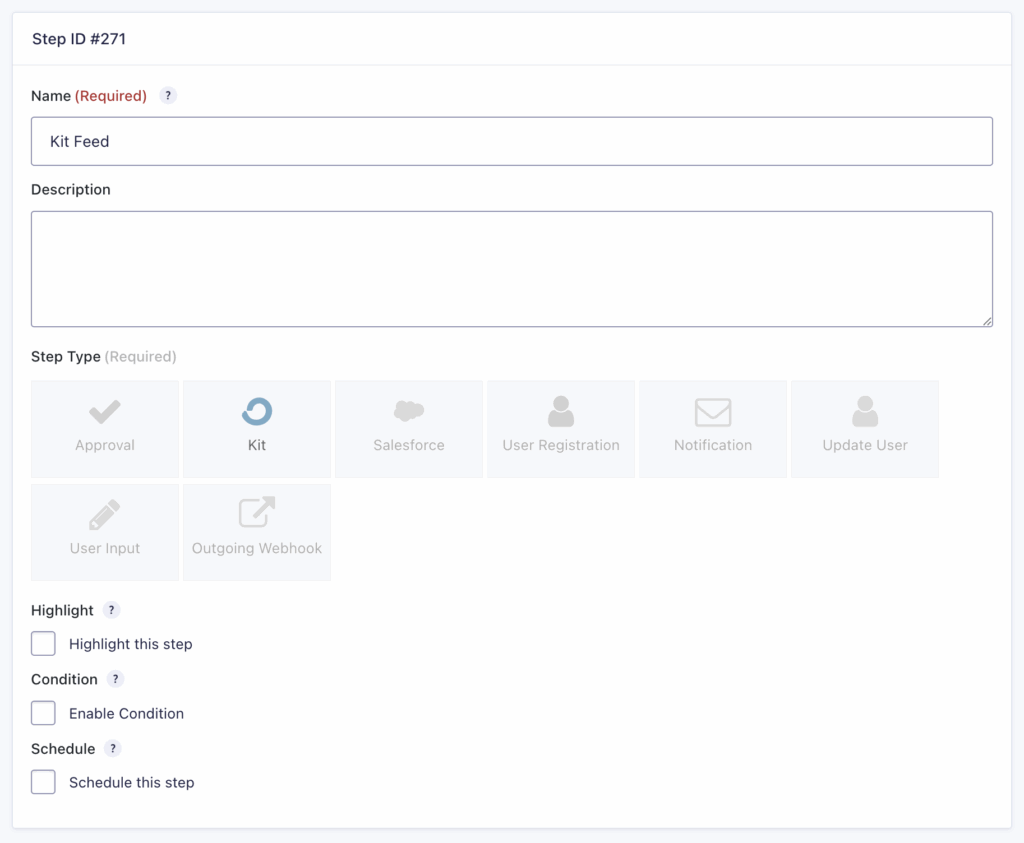Viewport: 1024px width, 843px height.
Task: Select the Outgoing Webhook step type
Action: click(x=256, y=532)
